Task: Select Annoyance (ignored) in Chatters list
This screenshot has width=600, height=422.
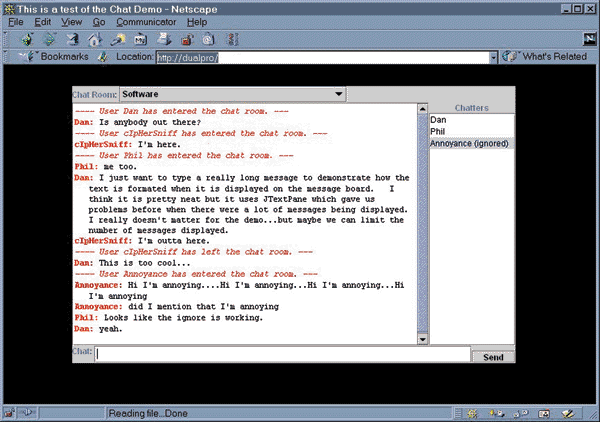Action: [469, 143]
